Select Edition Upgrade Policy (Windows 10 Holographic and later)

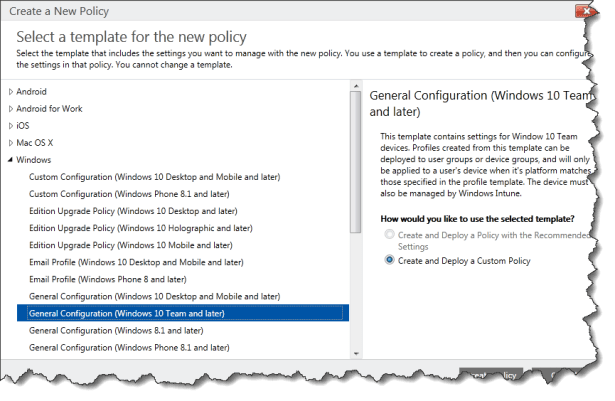pyautogui.click(x=141, y=228)
